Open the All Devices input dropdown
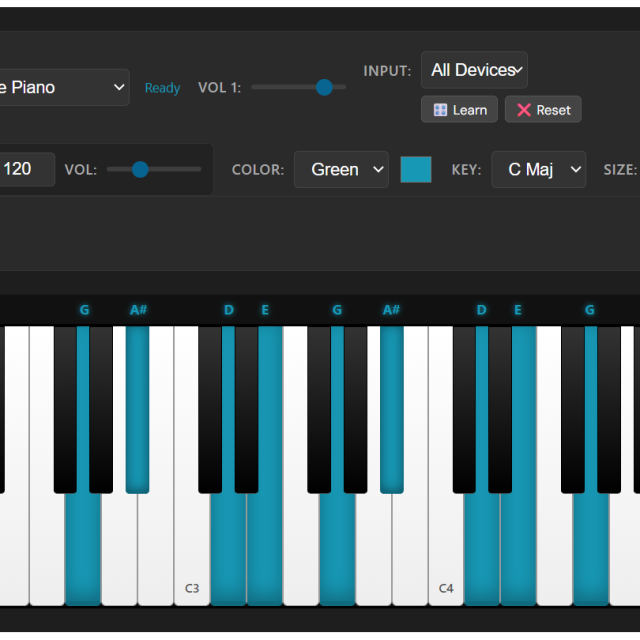640x640 pixels. pos(474,70)
